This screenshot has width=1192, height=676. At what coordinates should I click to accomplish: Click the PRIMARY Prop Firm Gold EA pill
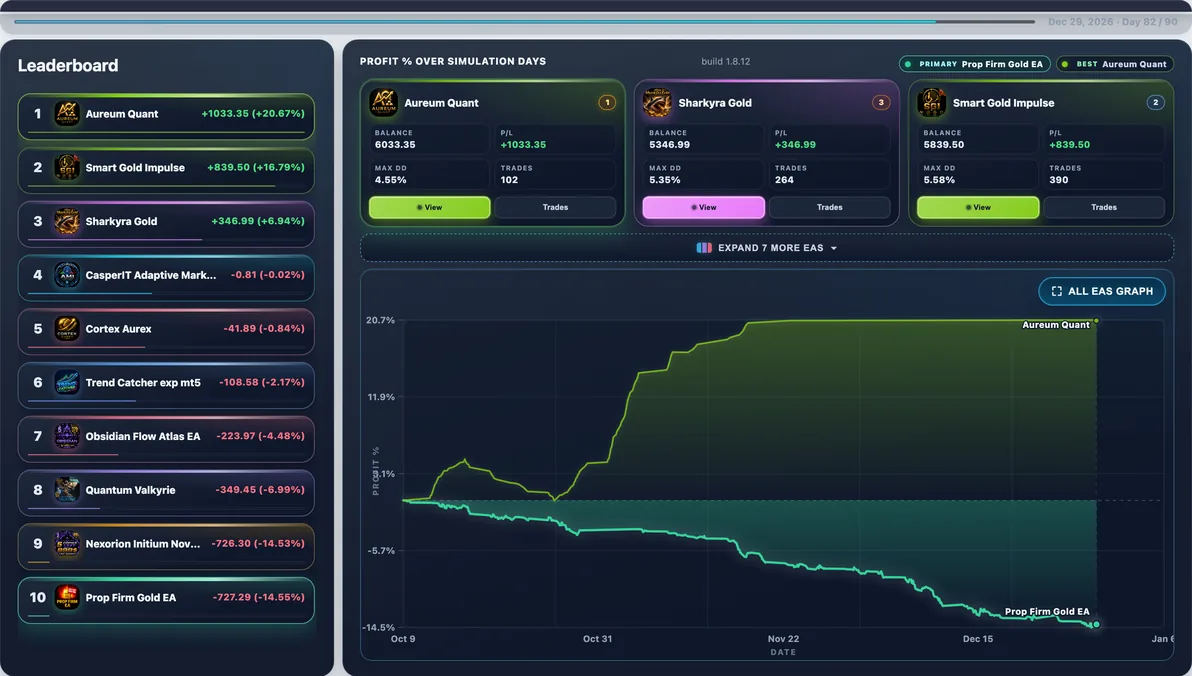click(975, 64)
